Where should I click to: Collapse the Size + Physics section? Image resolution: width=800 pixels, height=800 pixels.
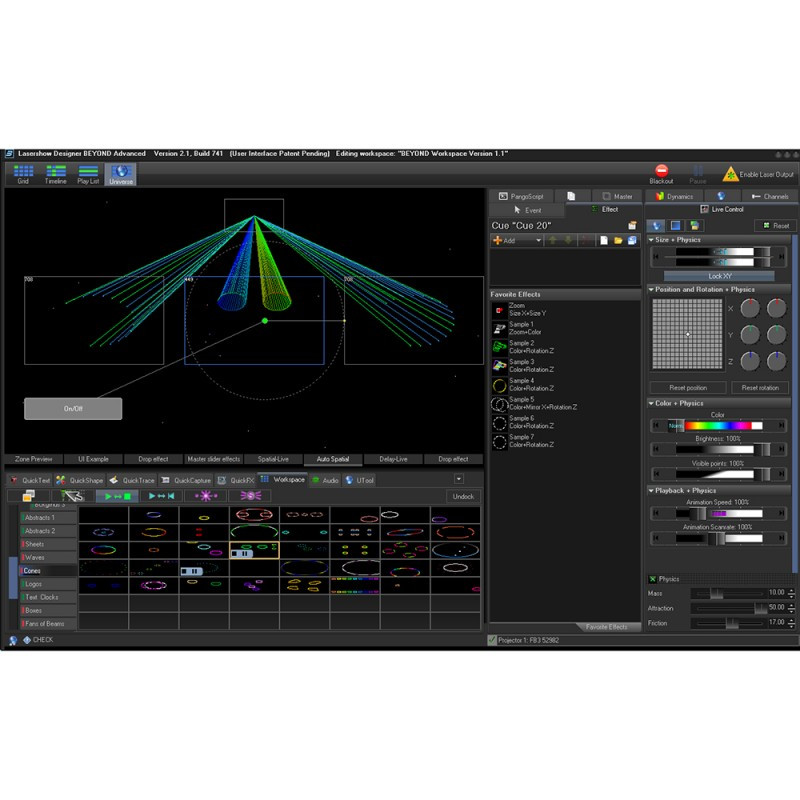click(x=651, y=239)
